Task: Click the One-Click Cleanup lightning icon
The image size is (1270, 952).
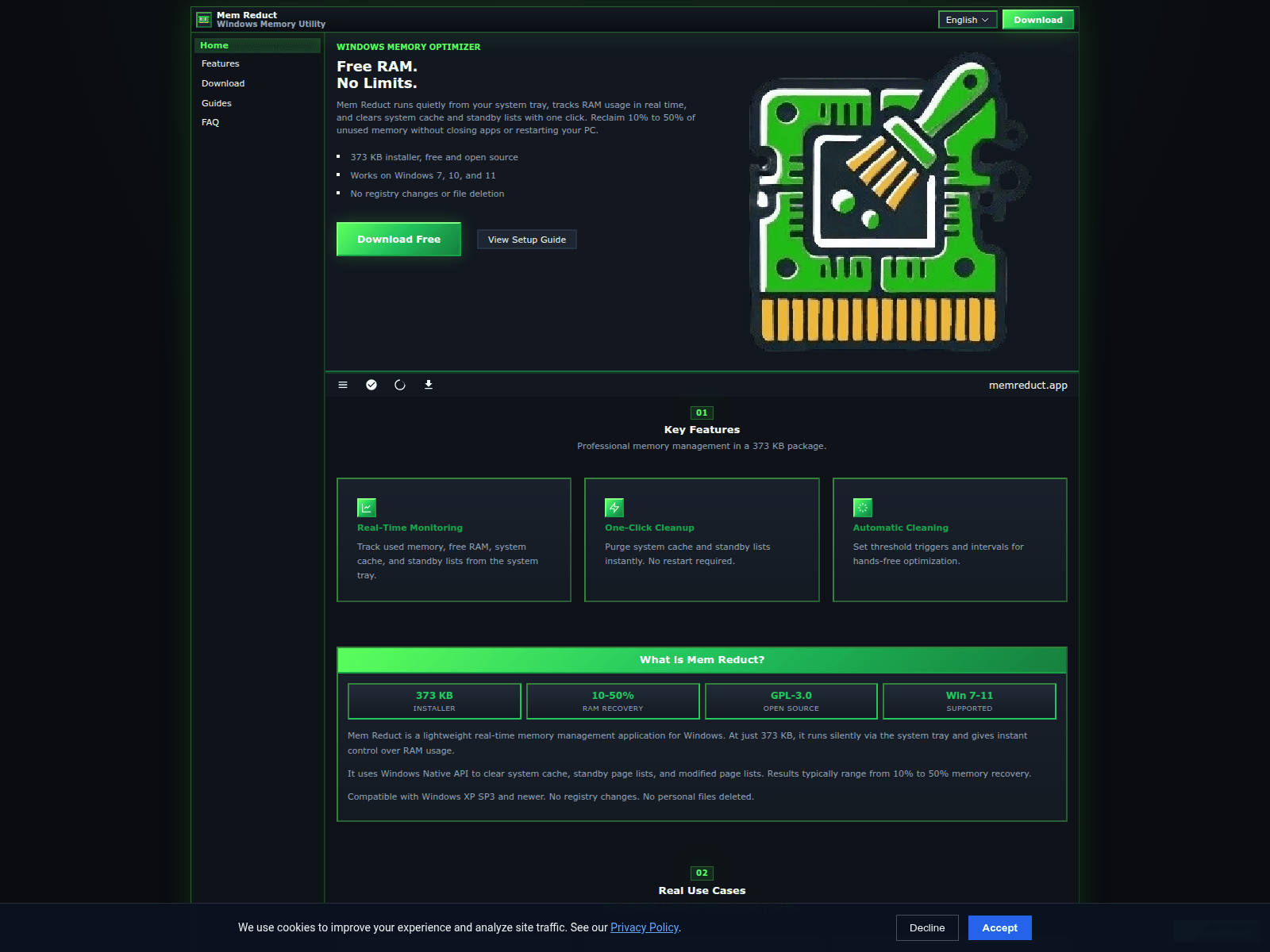Action: (614, 508)
